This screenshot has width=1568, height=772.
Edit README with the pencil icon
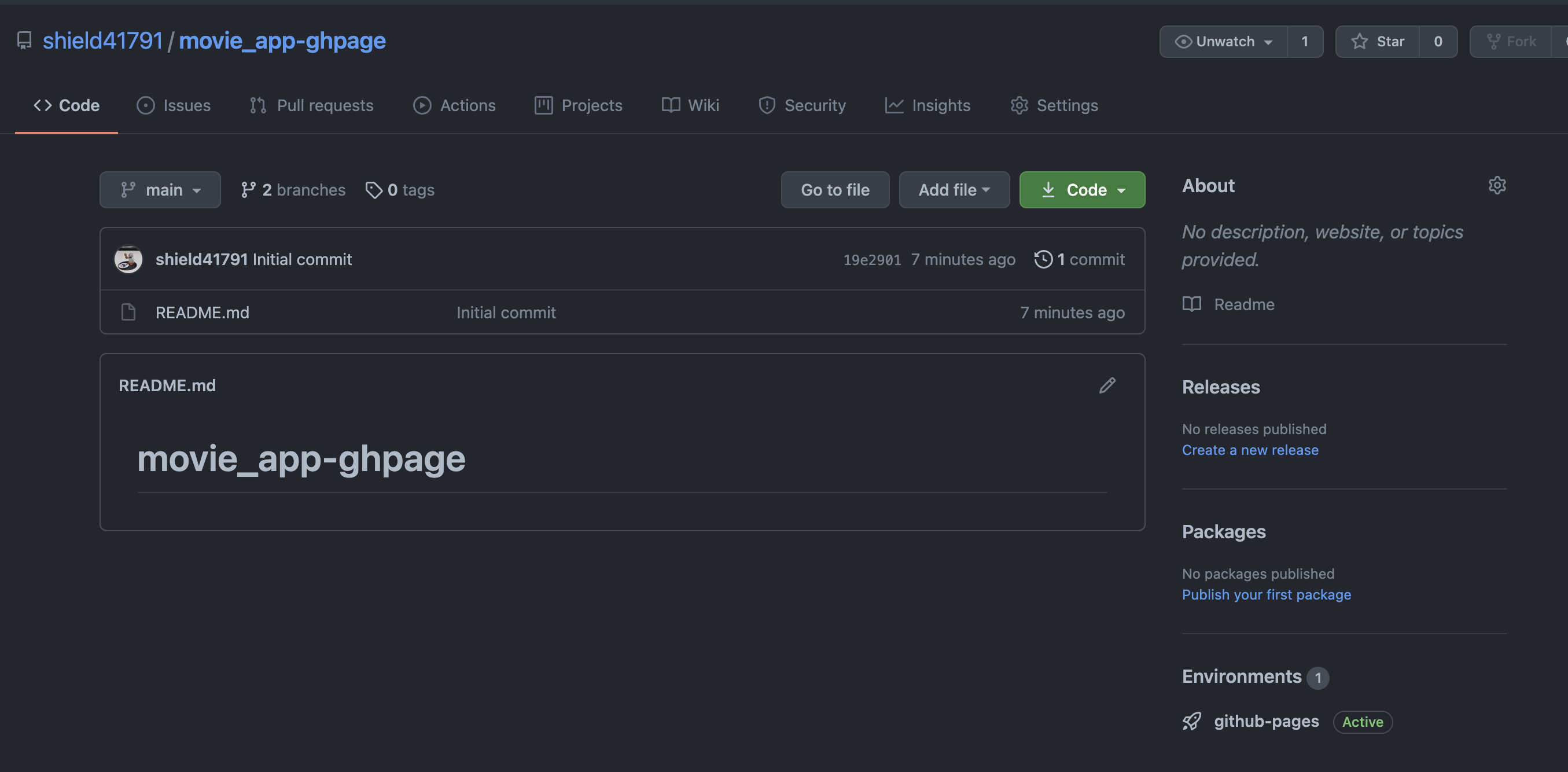pyautogui.click(x=1107, y=385)
